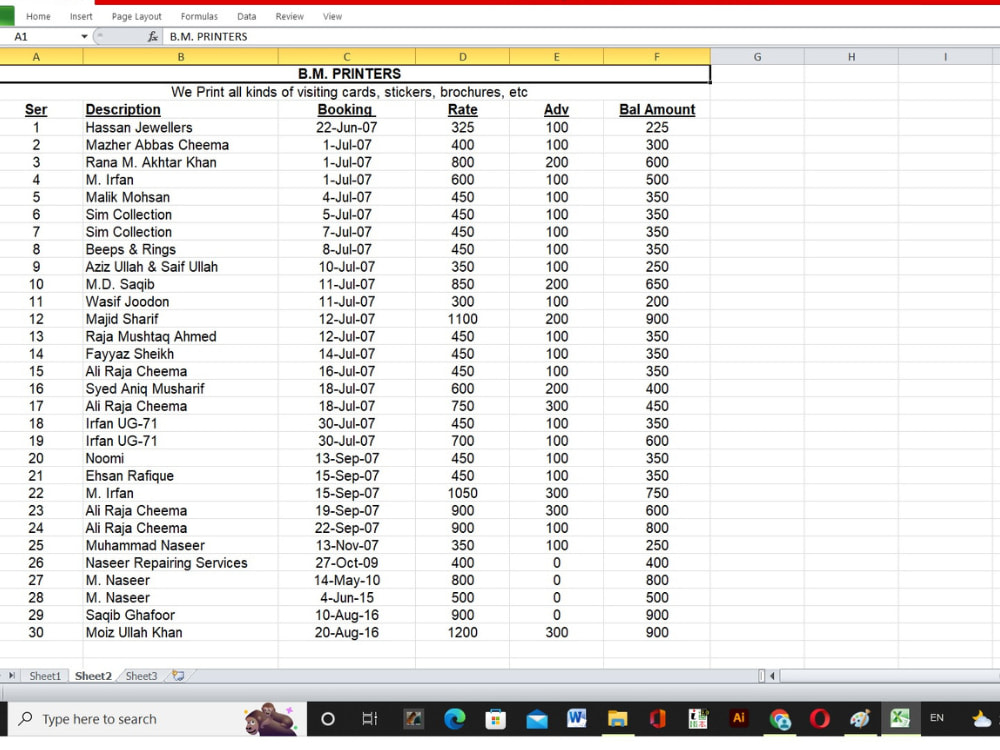Open the Data ribbon tab
This screenshot has width=1000, height=750.
click(x=246, y=16)
